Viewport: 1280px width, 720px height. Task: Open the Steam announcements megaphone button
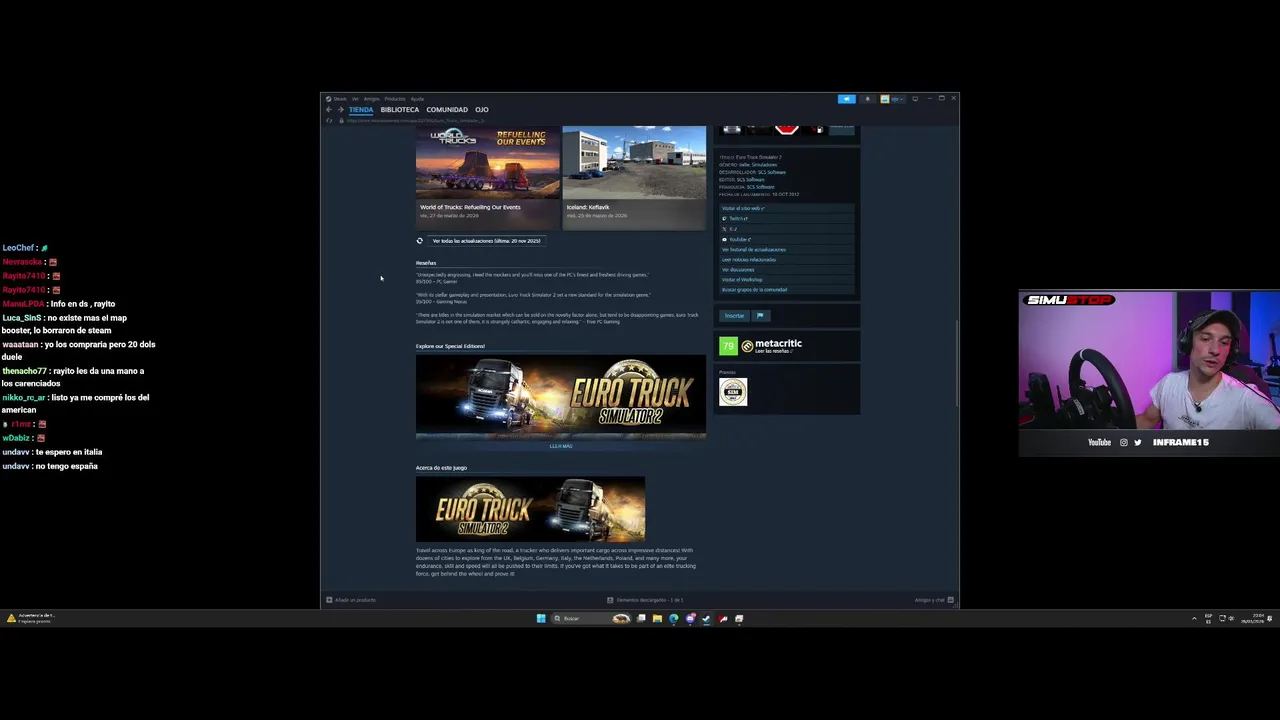pos(846,99)
